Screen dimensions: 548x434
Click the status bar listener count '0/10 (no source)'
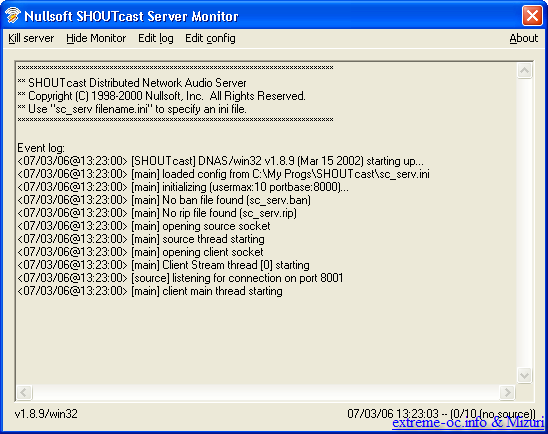(x=493, y=414)
